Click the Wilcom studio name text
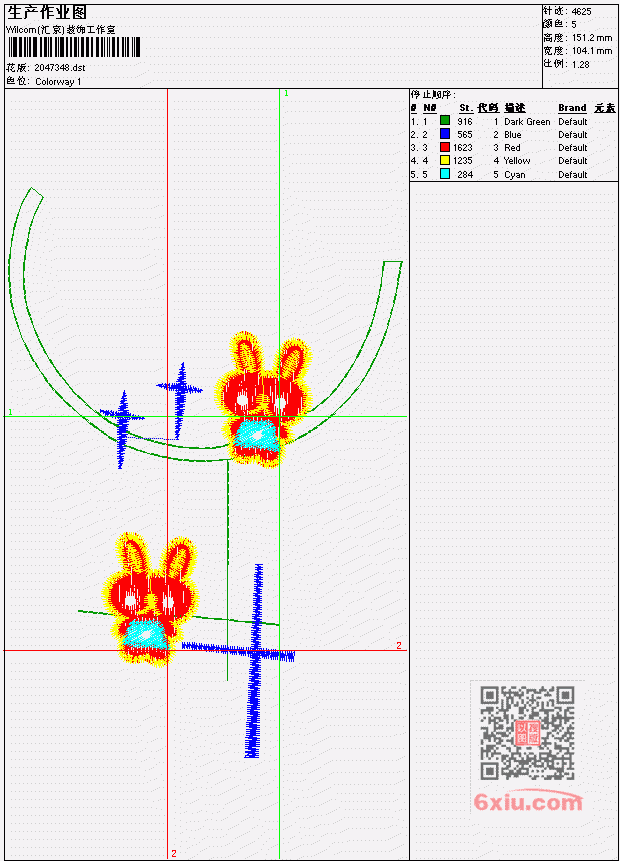Screen dimensions: 620x861 tap(61, 30)
